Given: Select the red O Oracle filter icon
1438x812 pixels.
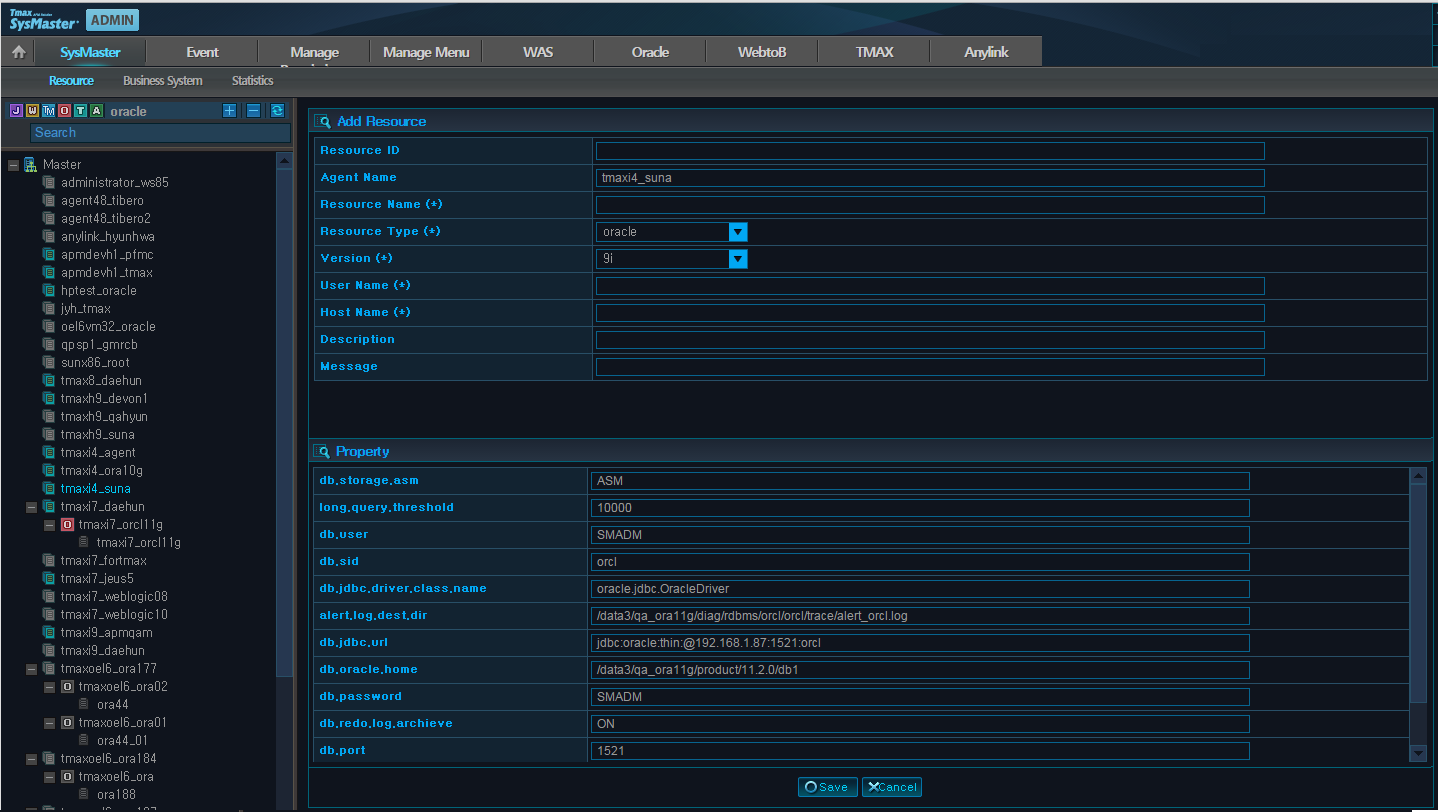Looking at the screenshot, I should (64, 111).
